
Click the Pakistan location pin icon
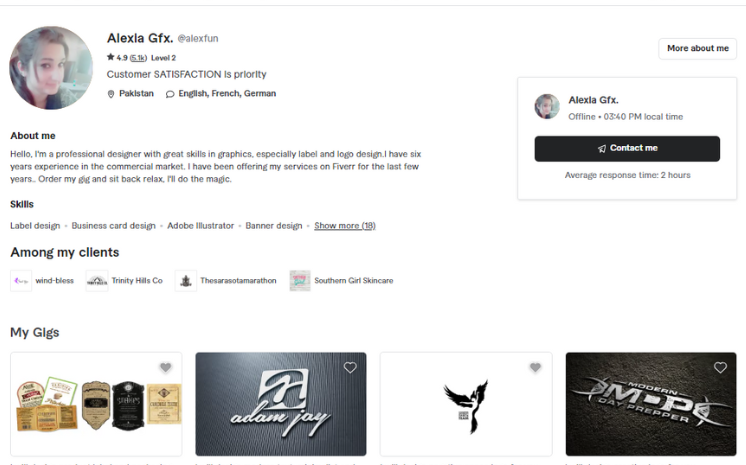[x=111, y=94]
